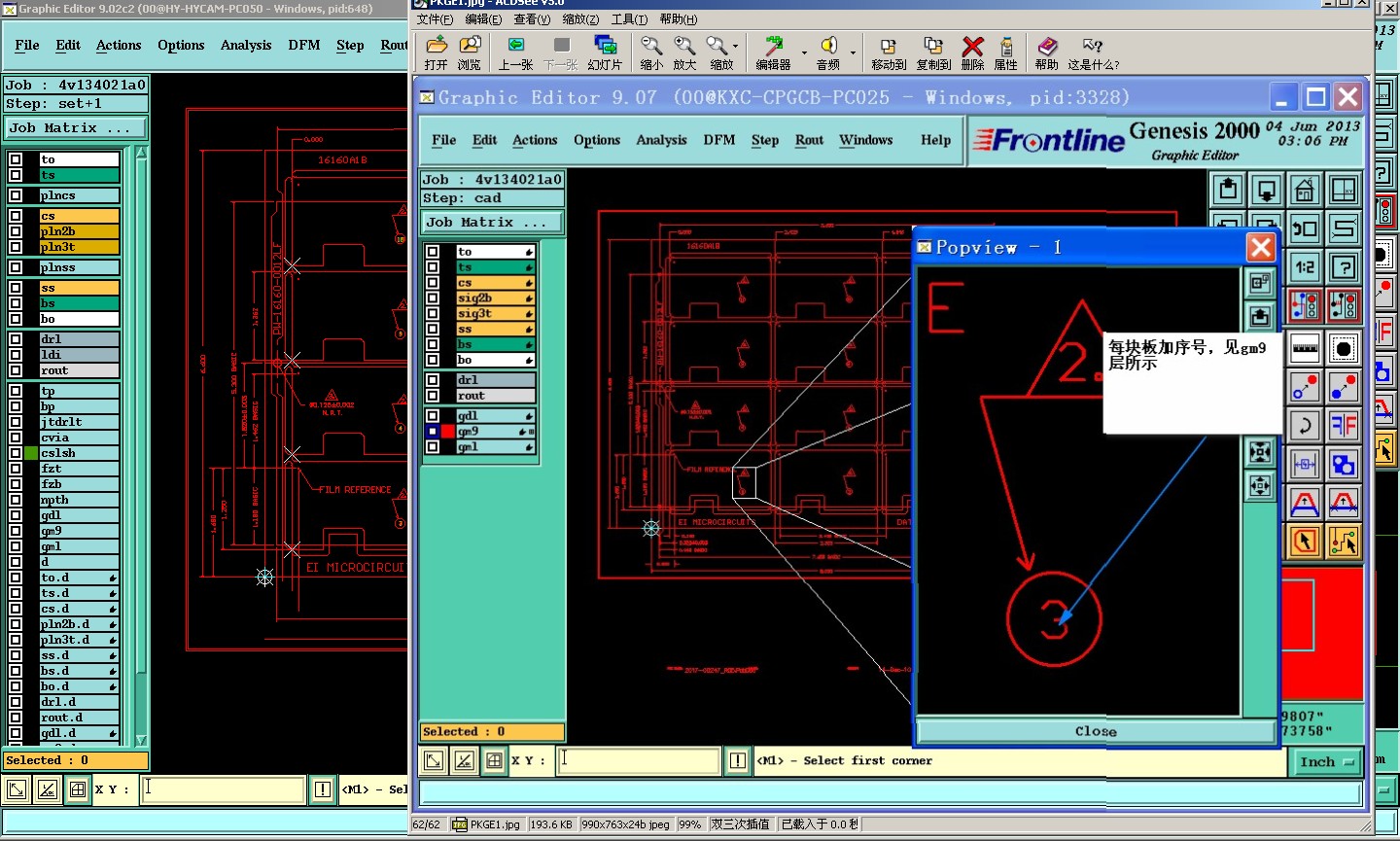
Task: Toggle checkbox for layer gm9 in front window
Action: [433, 431]
